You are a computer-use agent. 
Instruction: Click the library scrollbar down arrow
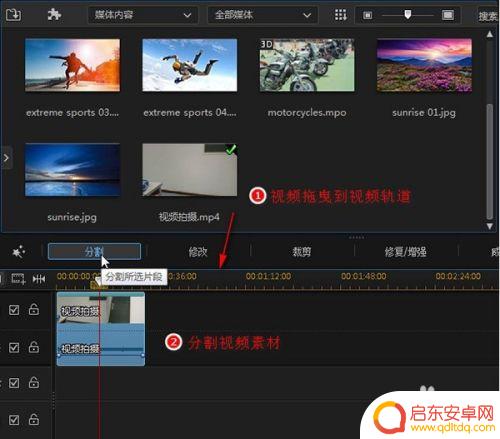coord(489,226)
